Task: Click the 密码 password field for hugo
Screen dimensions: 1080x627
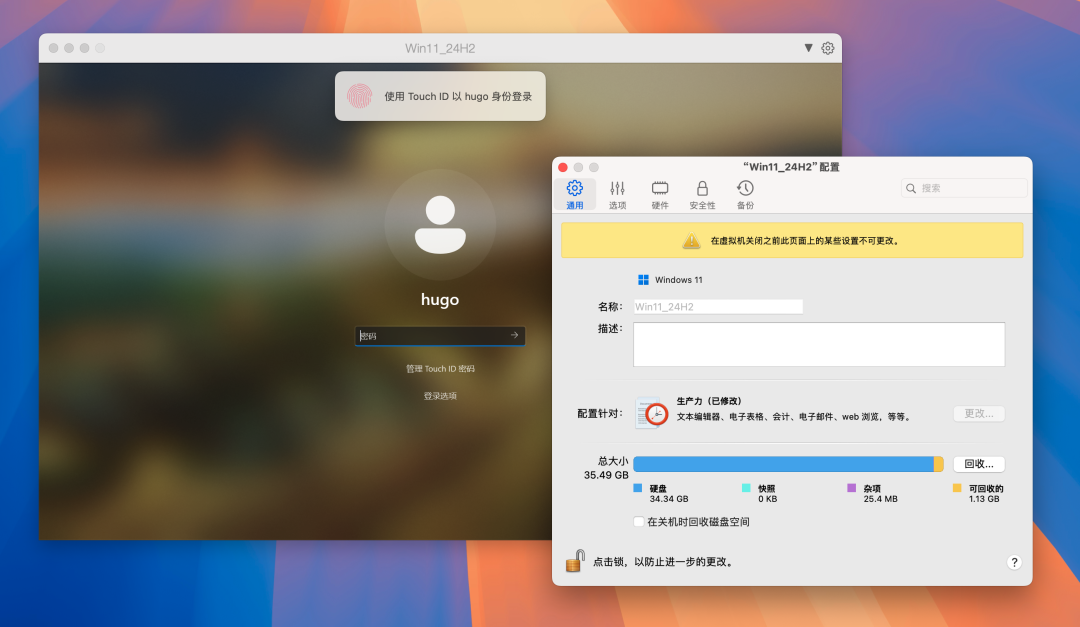Action: [440, 336]
